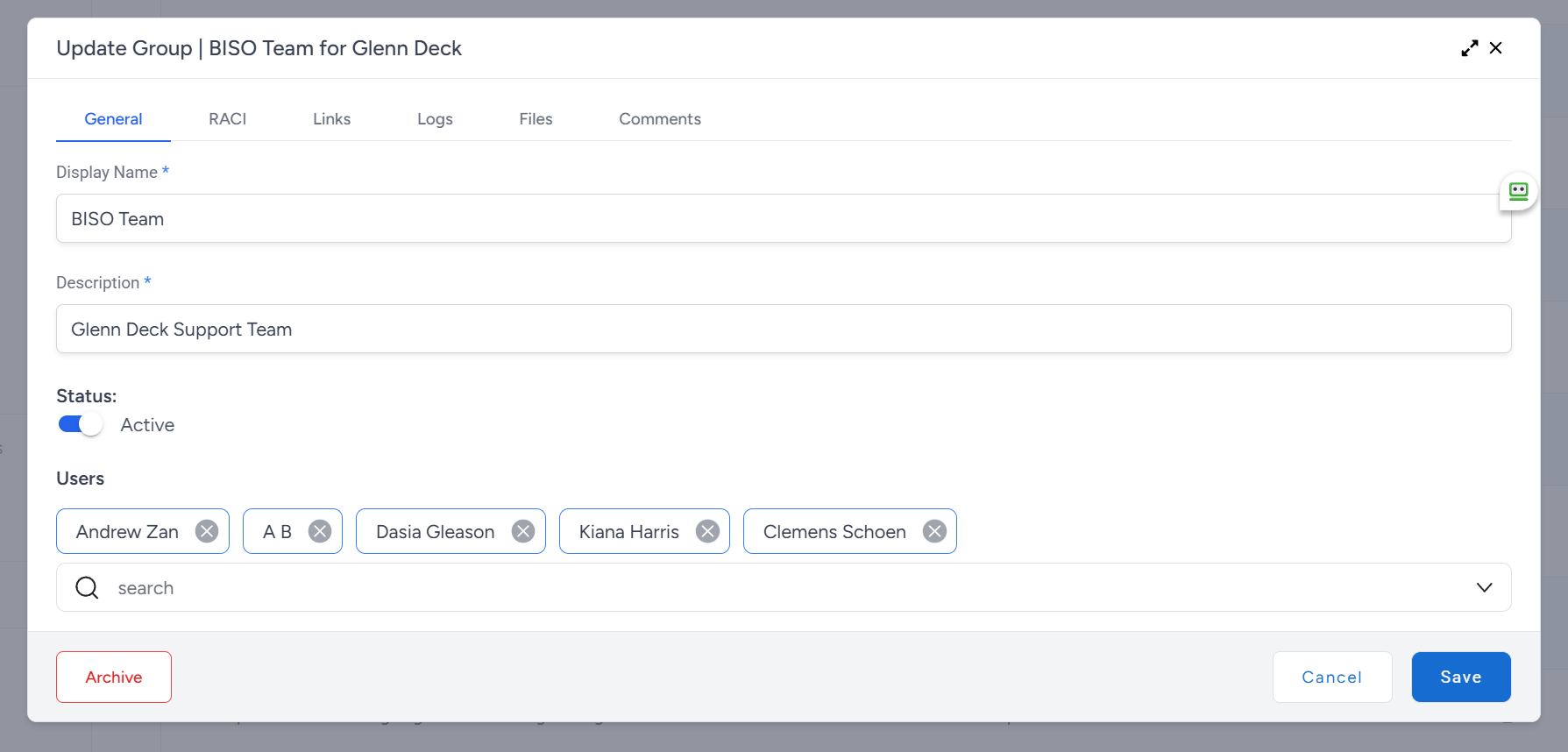The image size is (1568, 752).
Task: Expand the dialog to full screen
Action: 1469,48
